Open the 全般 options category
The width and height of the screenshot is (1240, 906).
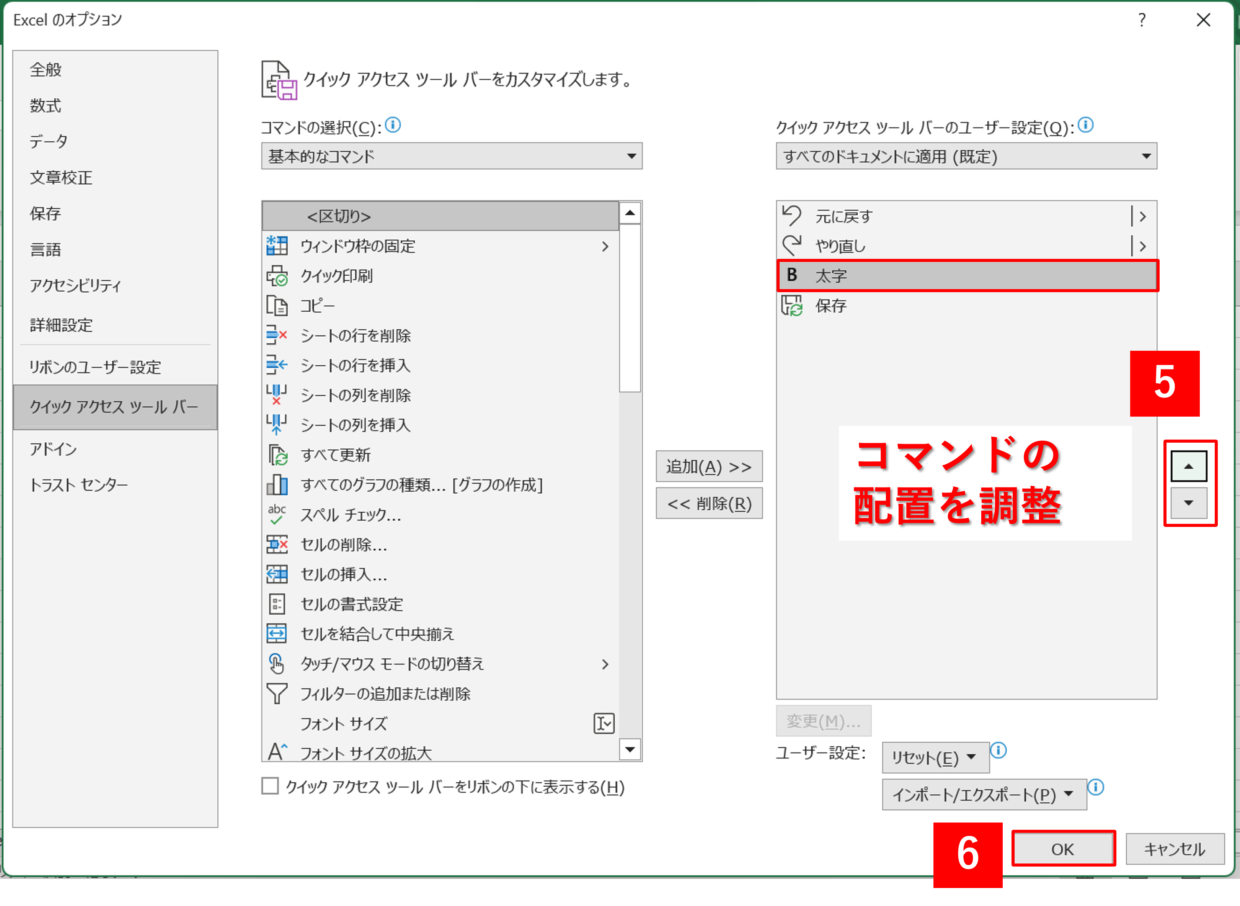[115, 70]
